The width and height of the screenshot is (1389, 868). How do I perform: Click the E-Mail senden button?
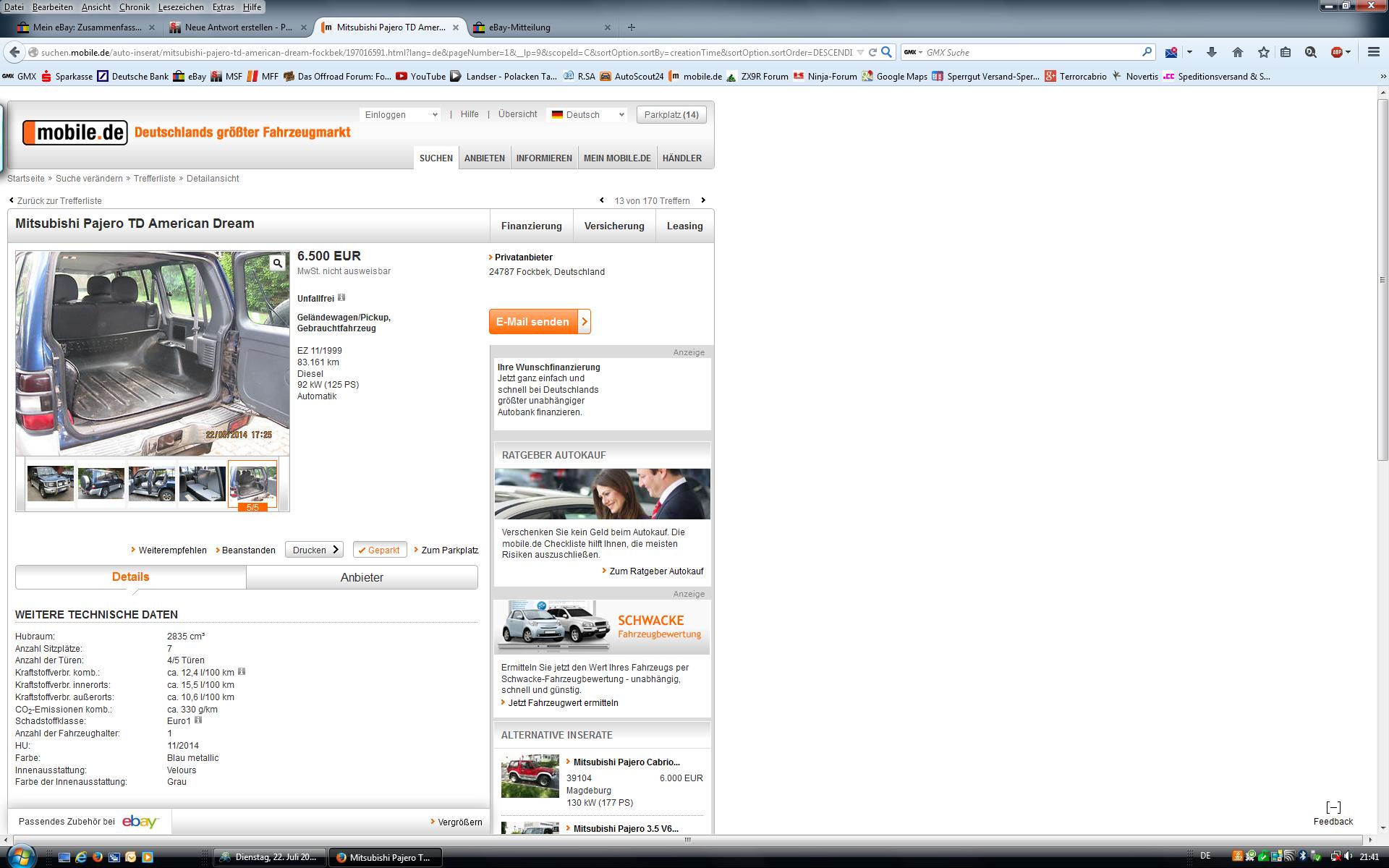pos(539,322)
